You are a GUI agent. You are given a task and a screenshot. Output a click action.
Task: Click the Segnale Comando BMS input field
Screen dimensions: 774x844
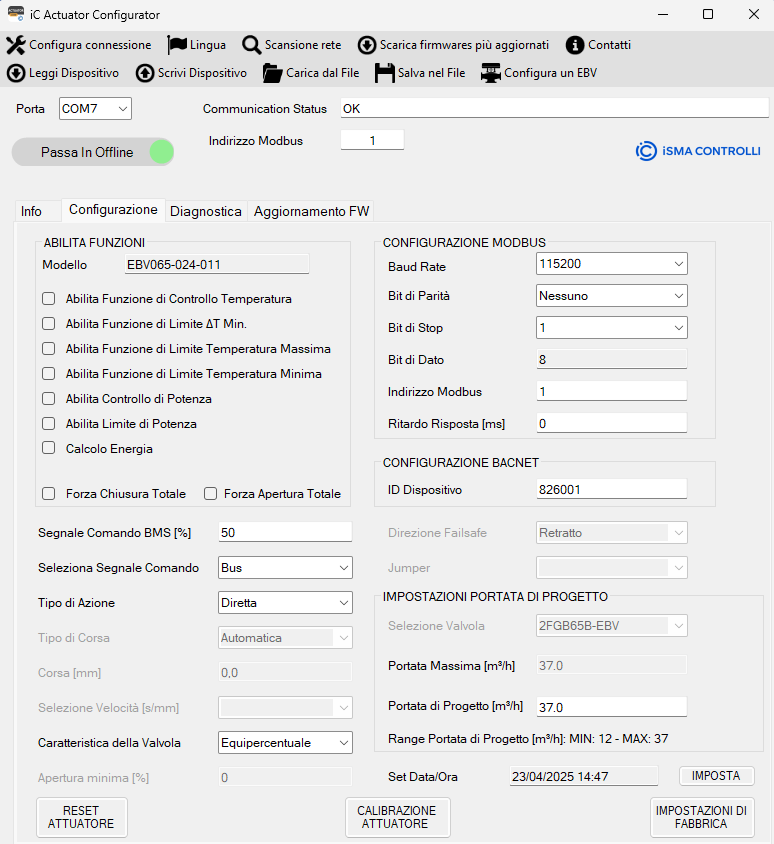(x=285, y=532)
